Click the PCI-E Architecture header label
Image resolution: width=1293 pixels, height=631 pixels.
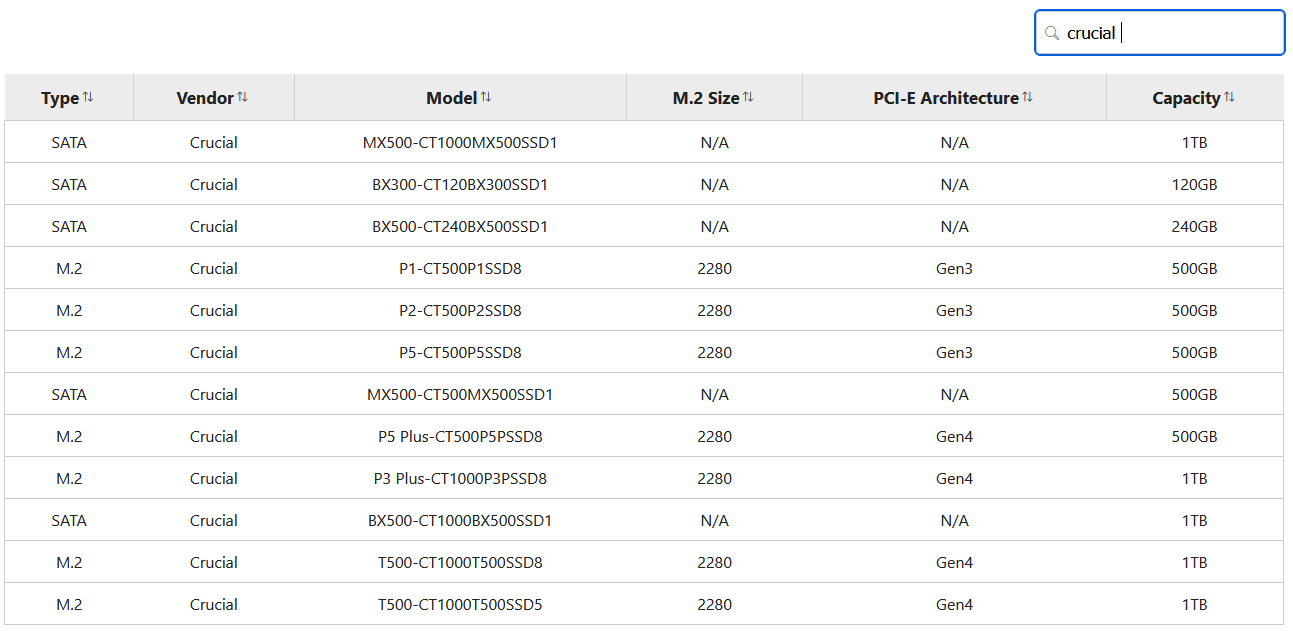tap(946, 98)
